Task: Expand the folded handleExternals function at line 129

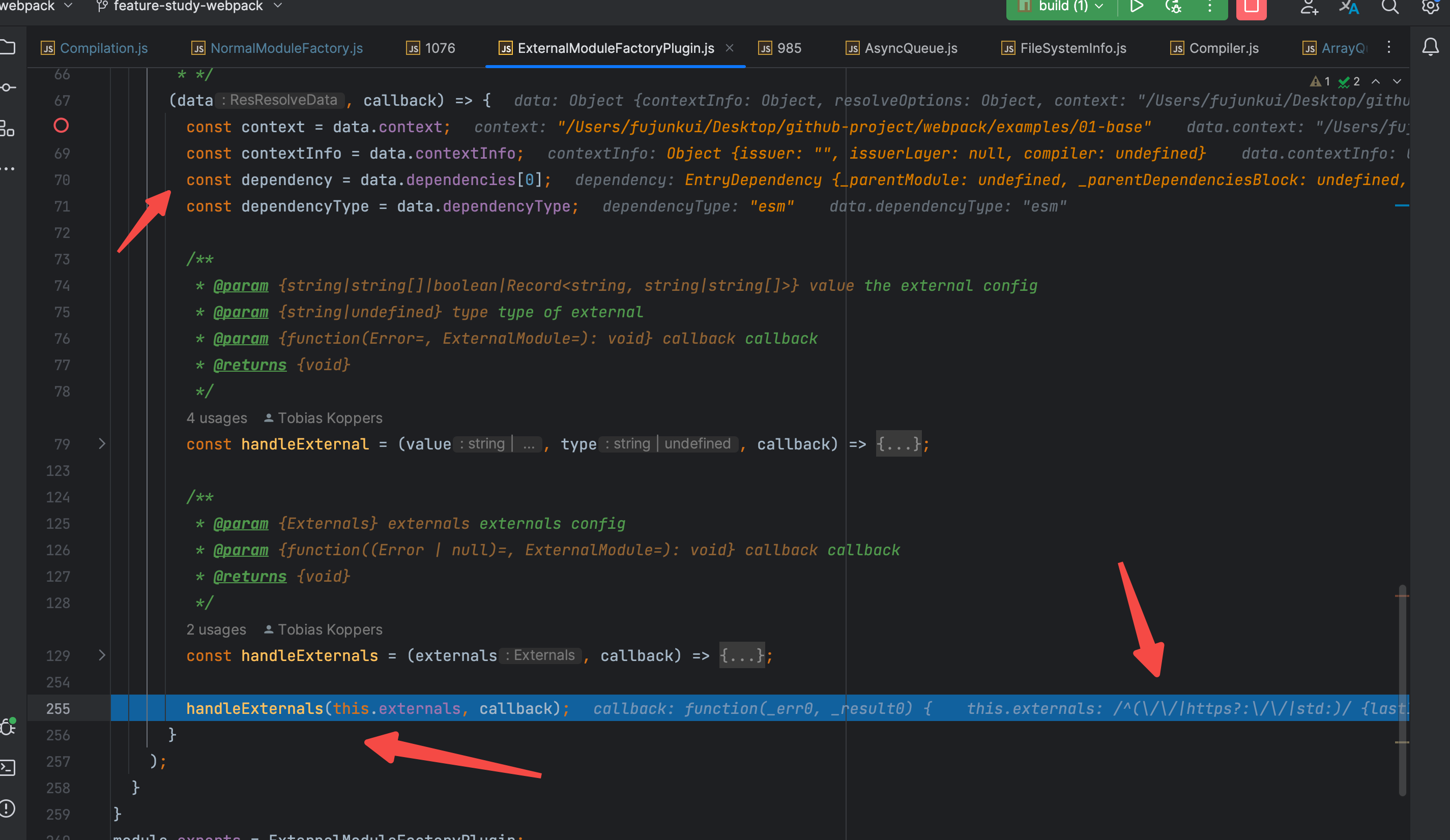Action: (102, 655)
